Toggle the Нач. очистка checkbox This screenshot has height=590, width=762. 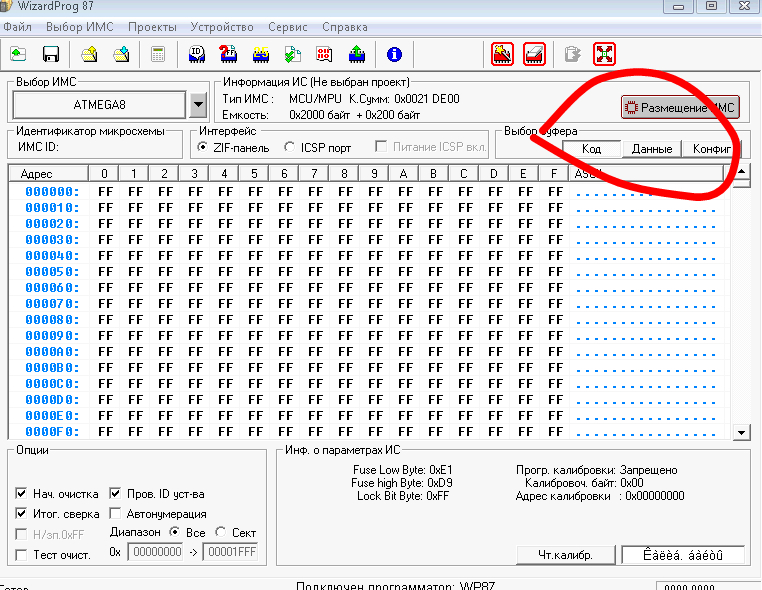[22, 494]
